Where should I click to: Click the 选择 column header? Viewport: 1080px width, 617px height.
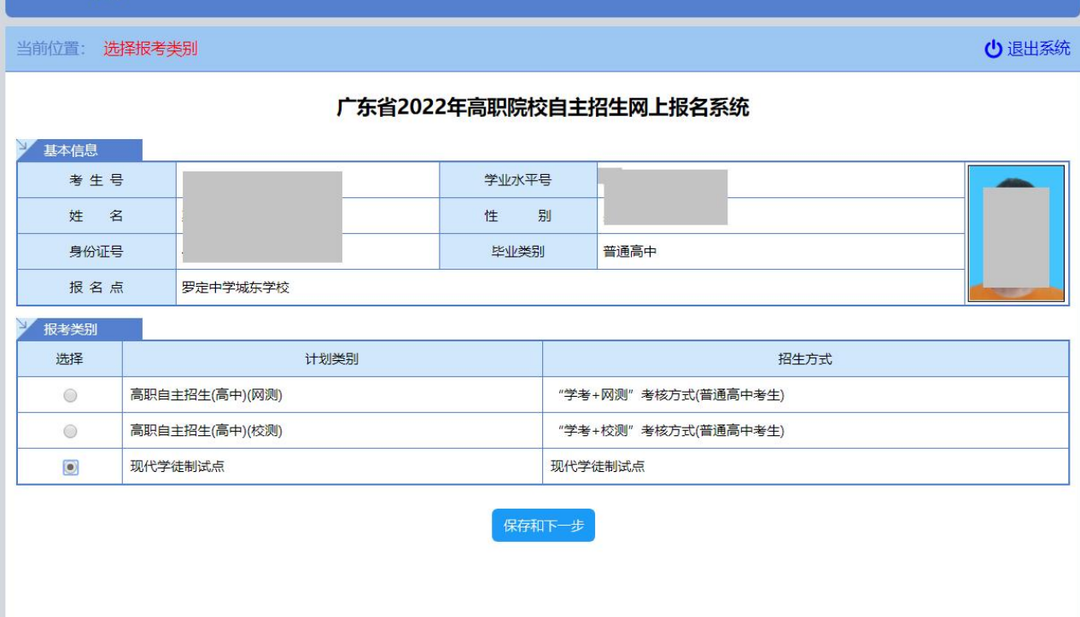coord(70,359)
